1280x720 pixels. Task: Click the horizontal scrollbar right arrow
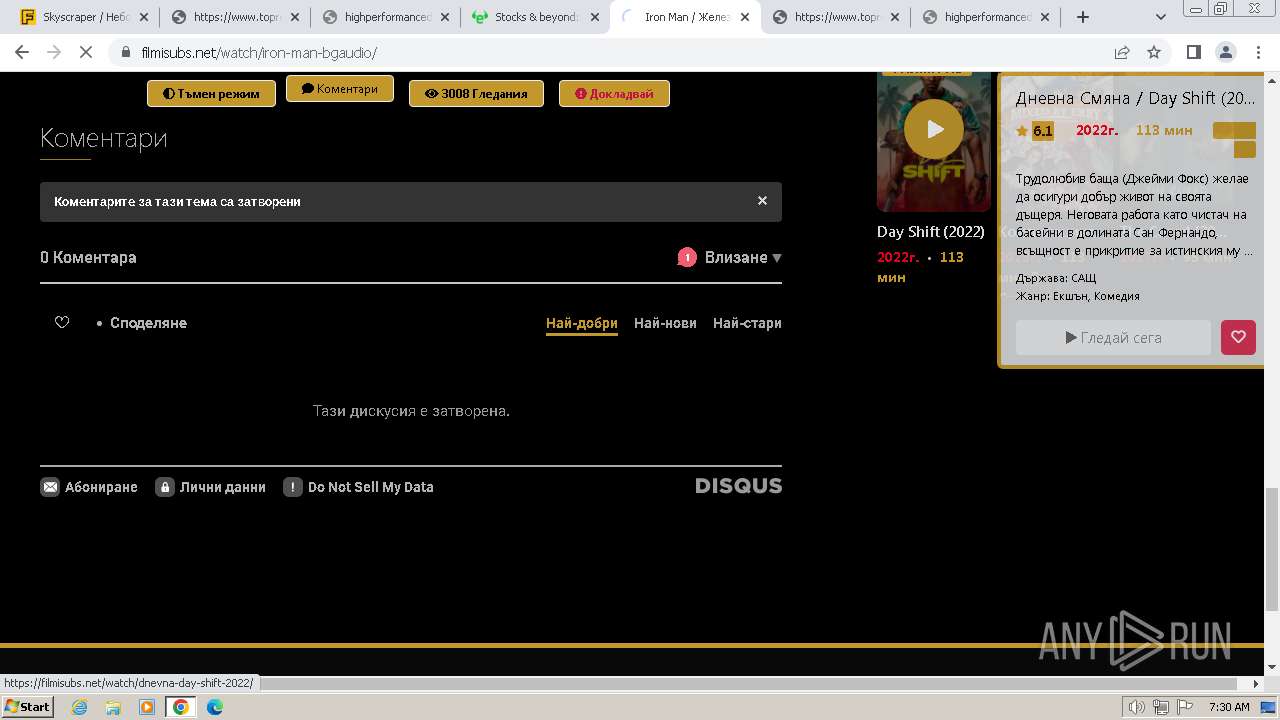click(1257, 684)
